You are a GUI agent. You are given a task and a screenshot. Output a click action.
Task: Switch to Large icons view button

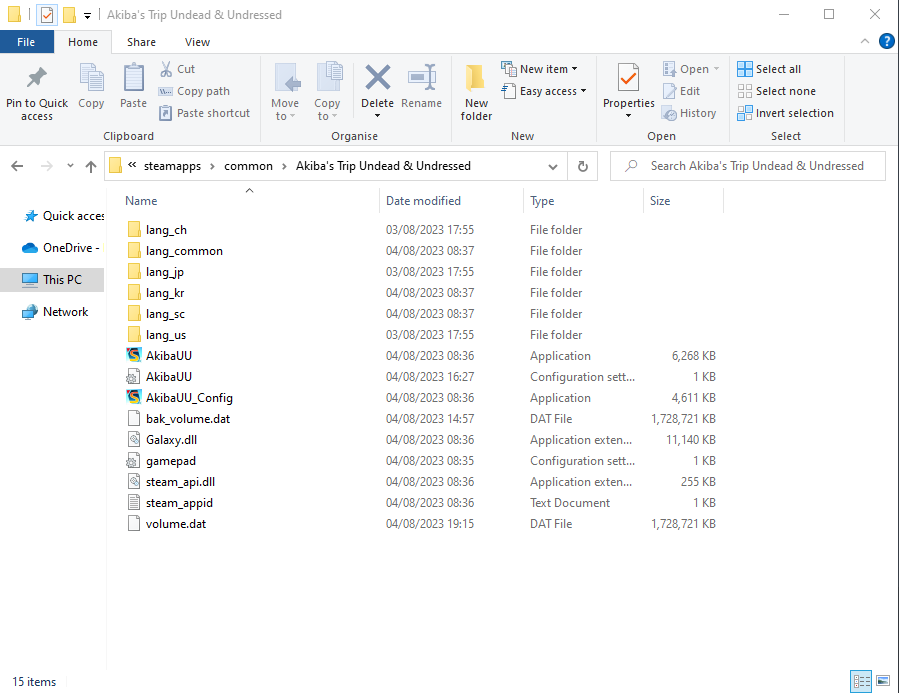tap(883, 682)
